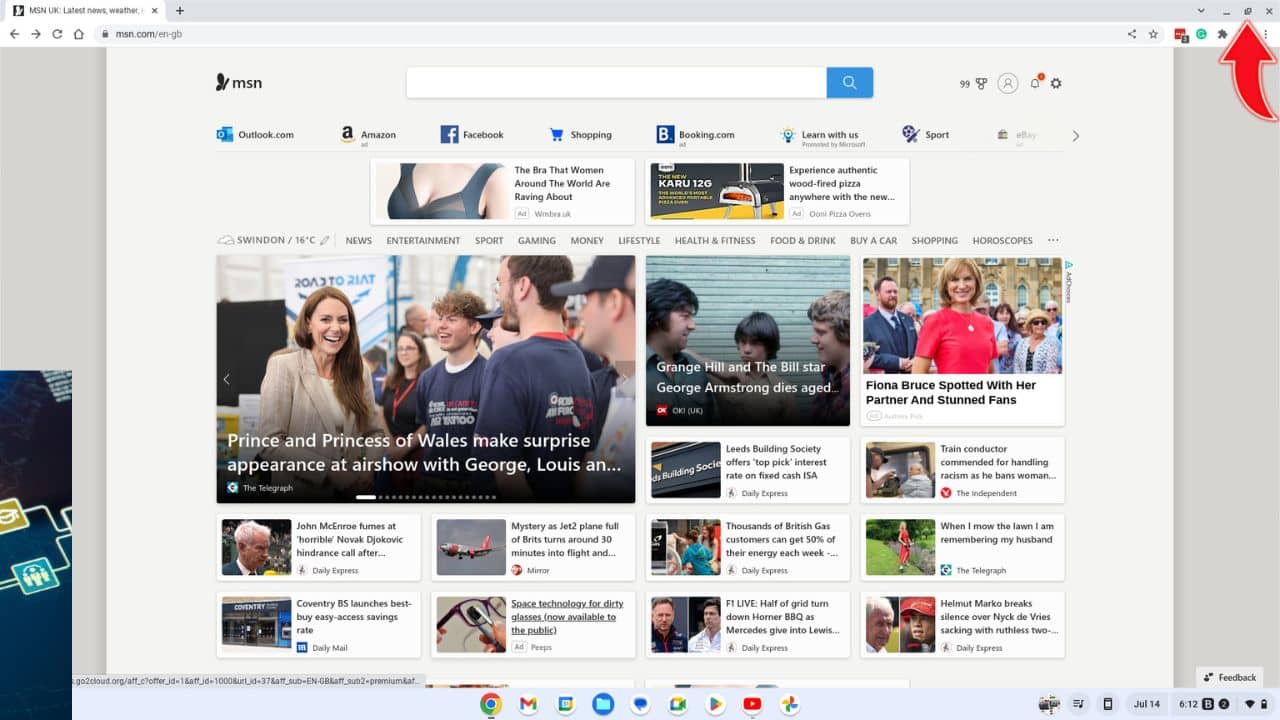Show more shortcuts with right chevron

1076,136
